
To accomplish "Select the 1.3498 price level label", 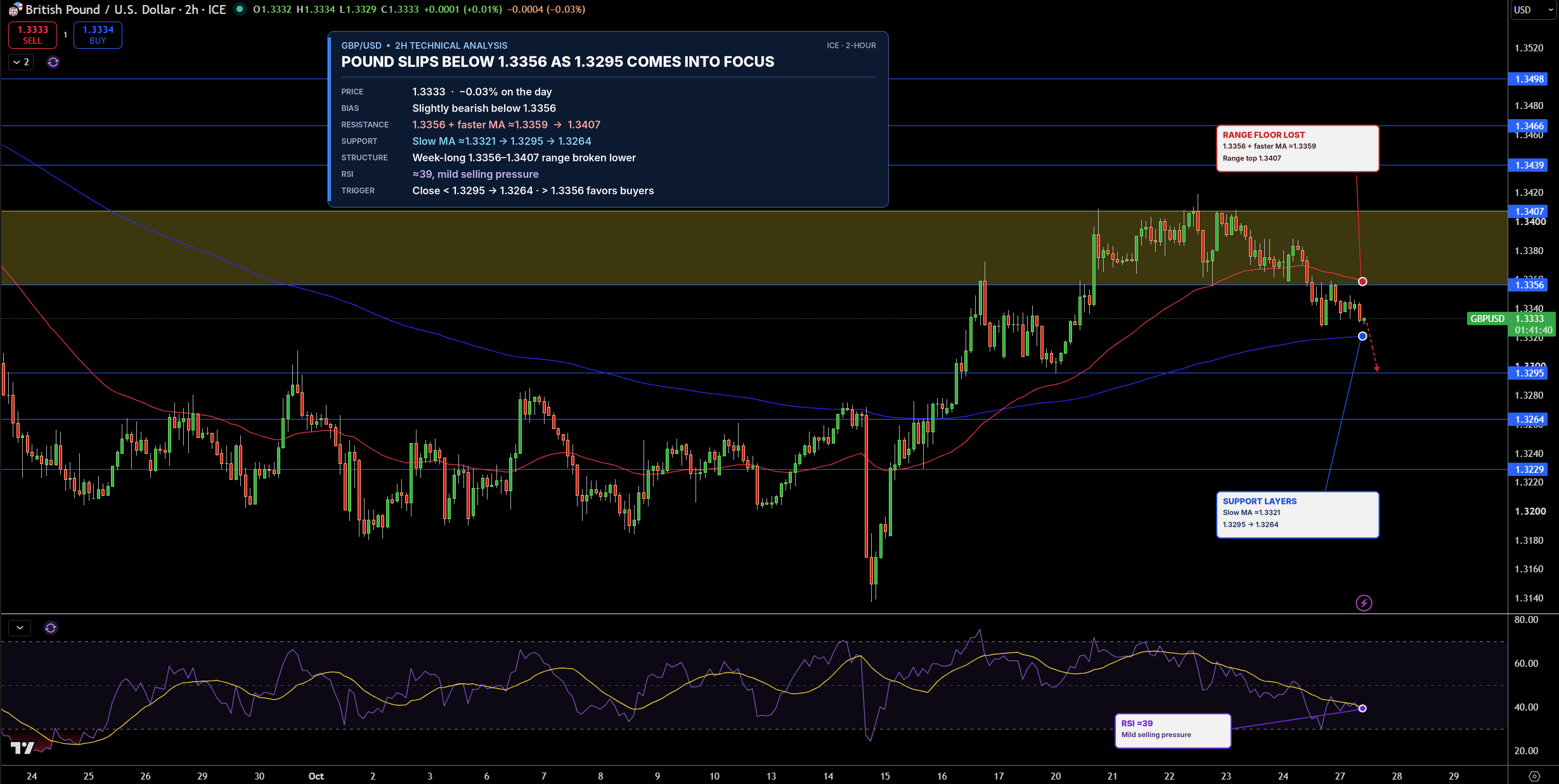I will point(1529,79).
